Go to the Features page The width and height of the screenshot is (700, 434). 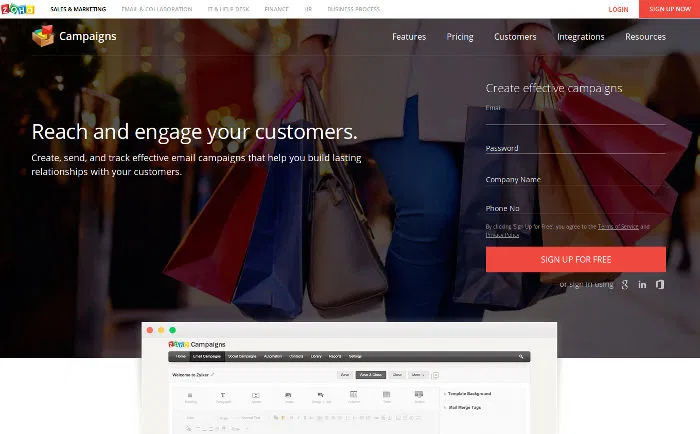[x=409, y=37]
